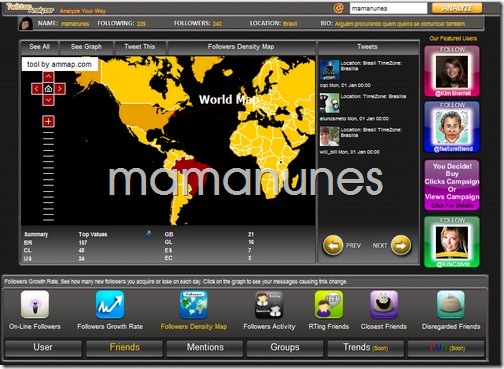Viewport: 504px width, 369px height.
Task: Click the Followers Growth Rate description text
Action: tap(176, 282)
